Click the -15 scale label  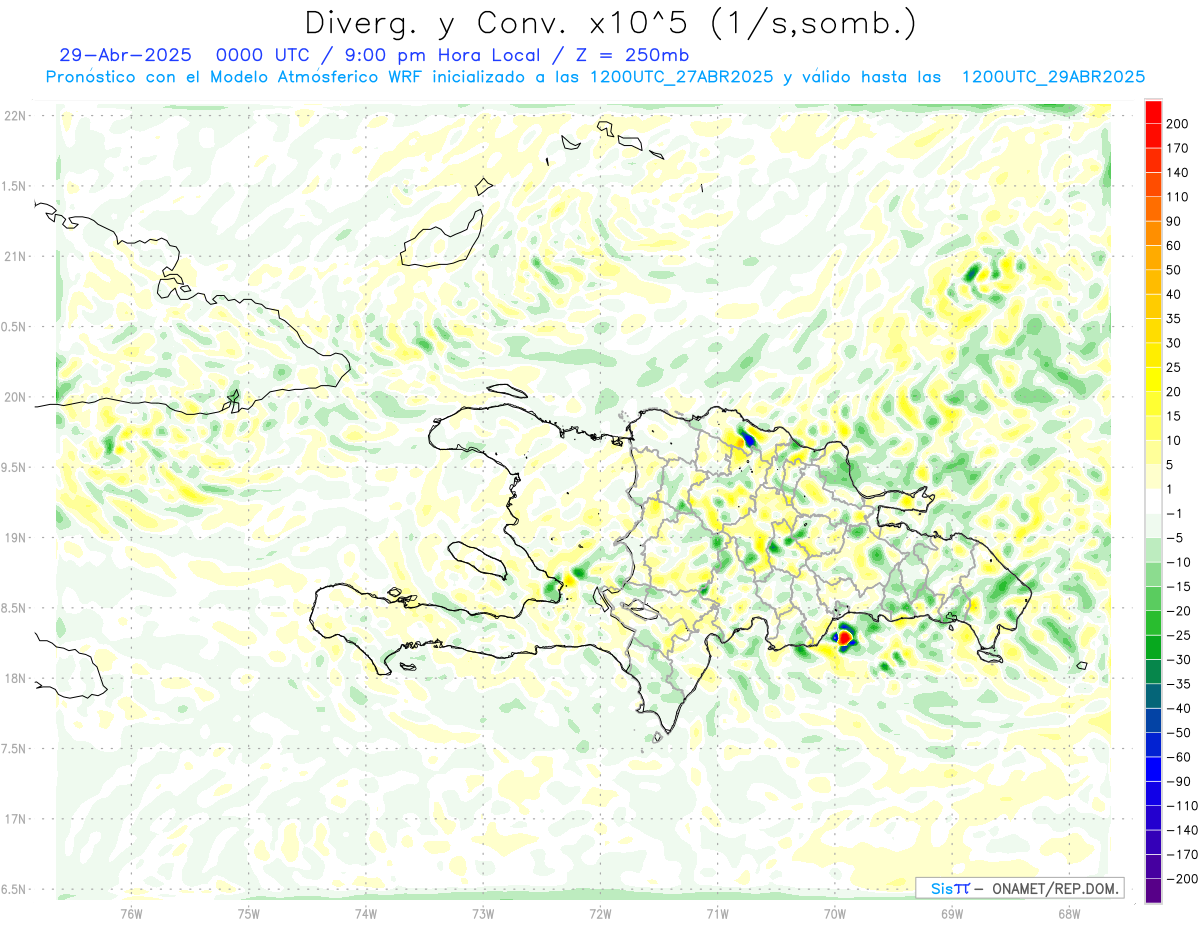click(1176, 586)
